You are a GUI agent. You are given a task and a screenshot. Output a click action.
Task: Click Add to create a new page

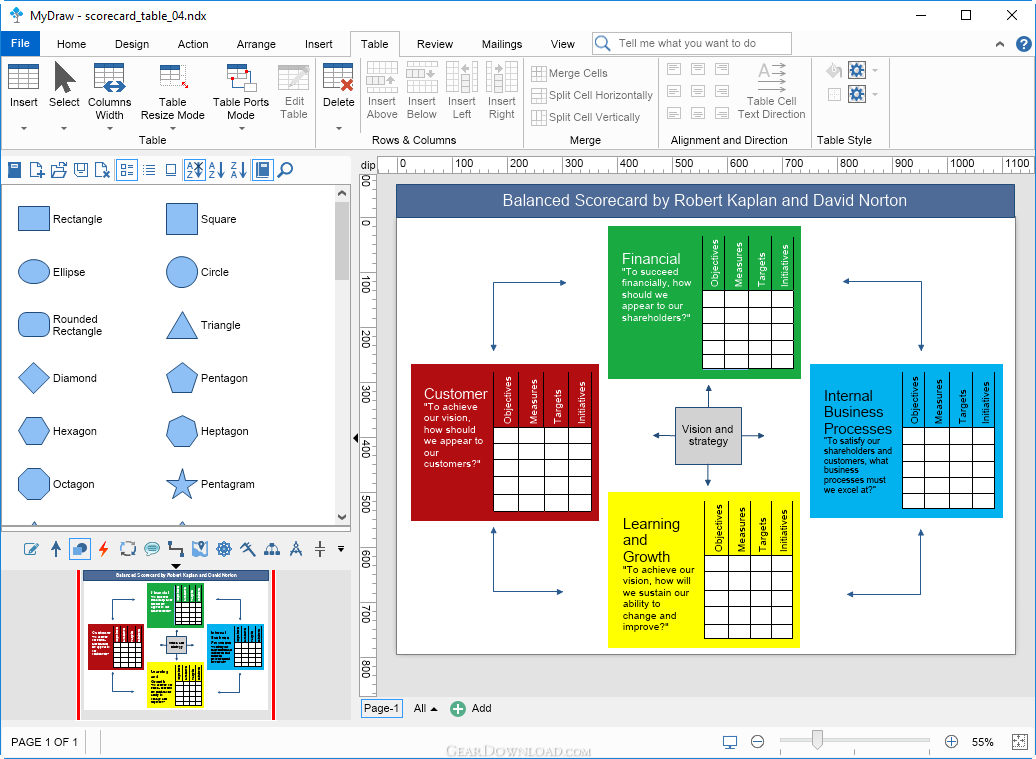[x=471, y=708]
